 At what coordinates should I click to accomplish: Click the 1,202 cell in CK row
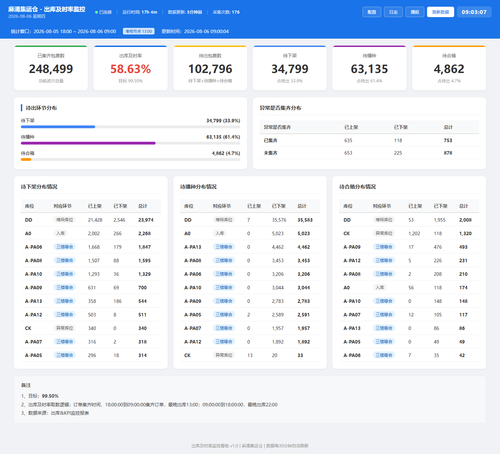point(414,233)
